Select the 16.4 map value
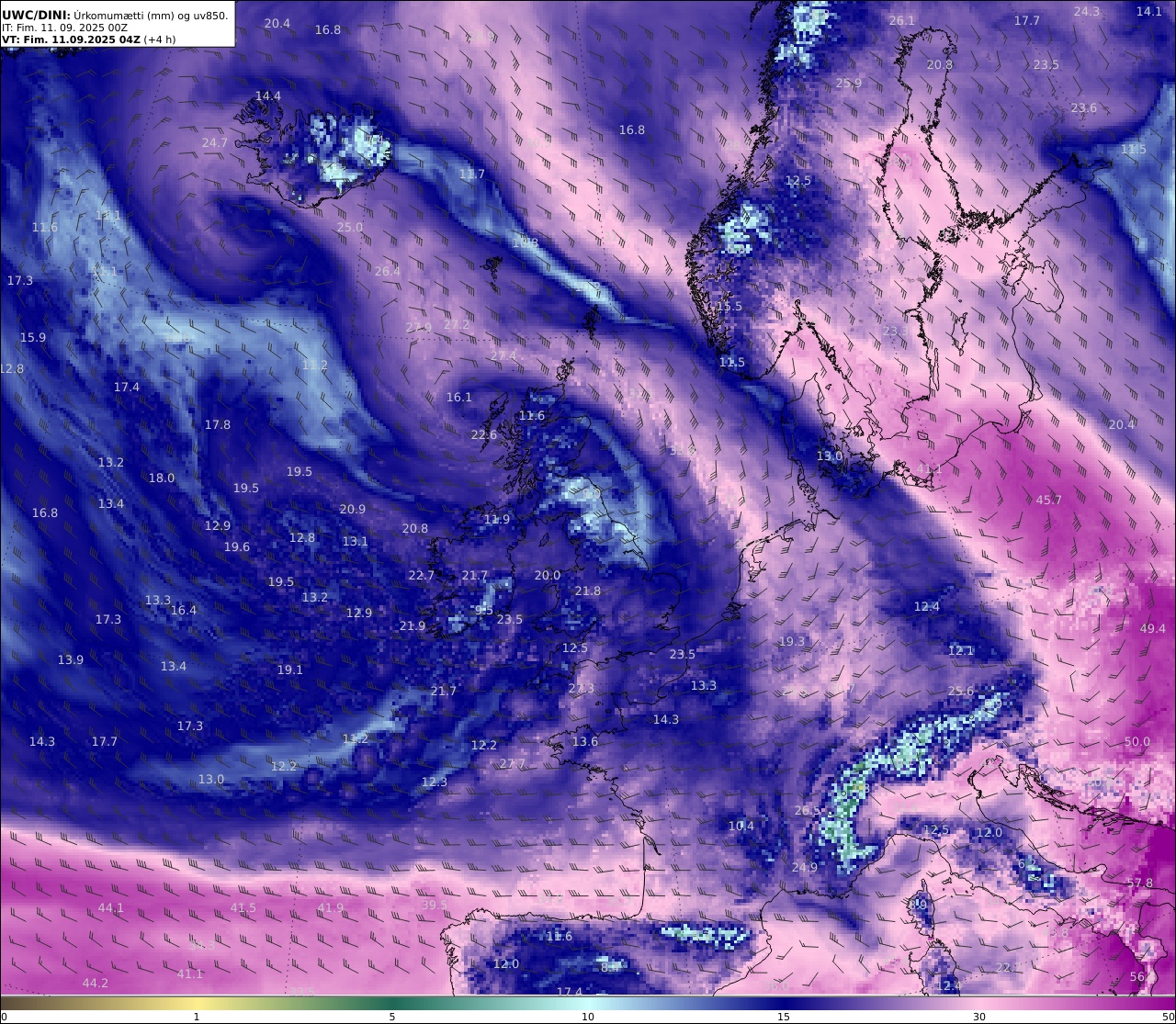The image size is (1176, 1024). 184,610
